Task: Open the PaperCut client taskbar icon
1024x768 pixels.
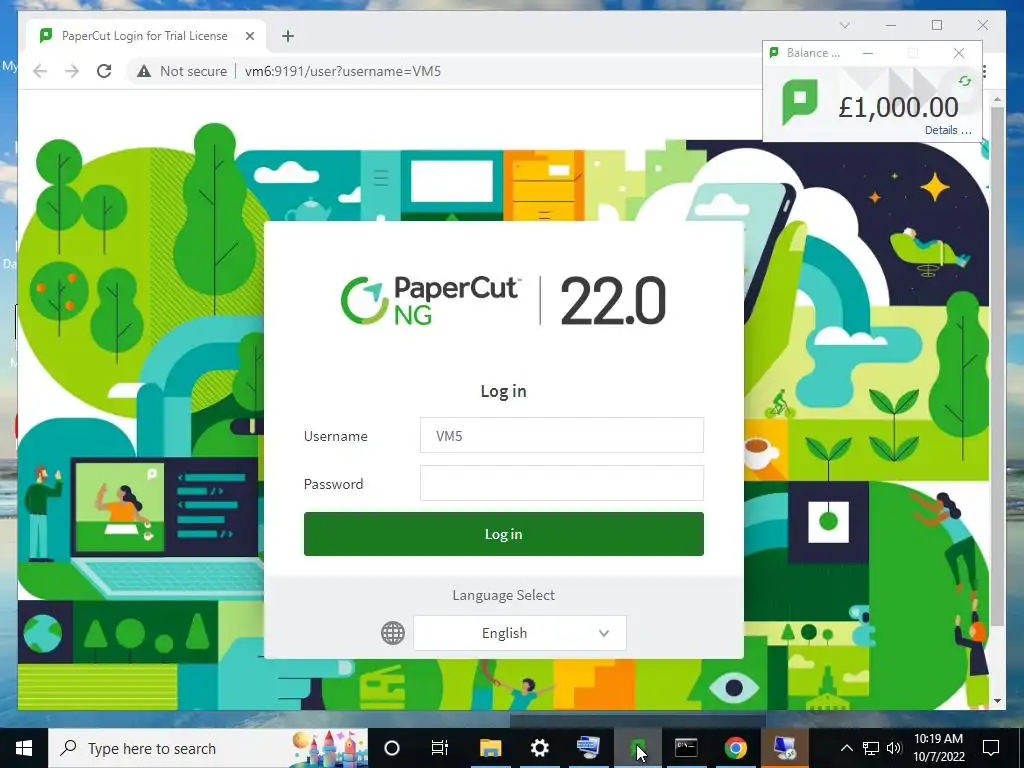Action: [x=638, y=748]
